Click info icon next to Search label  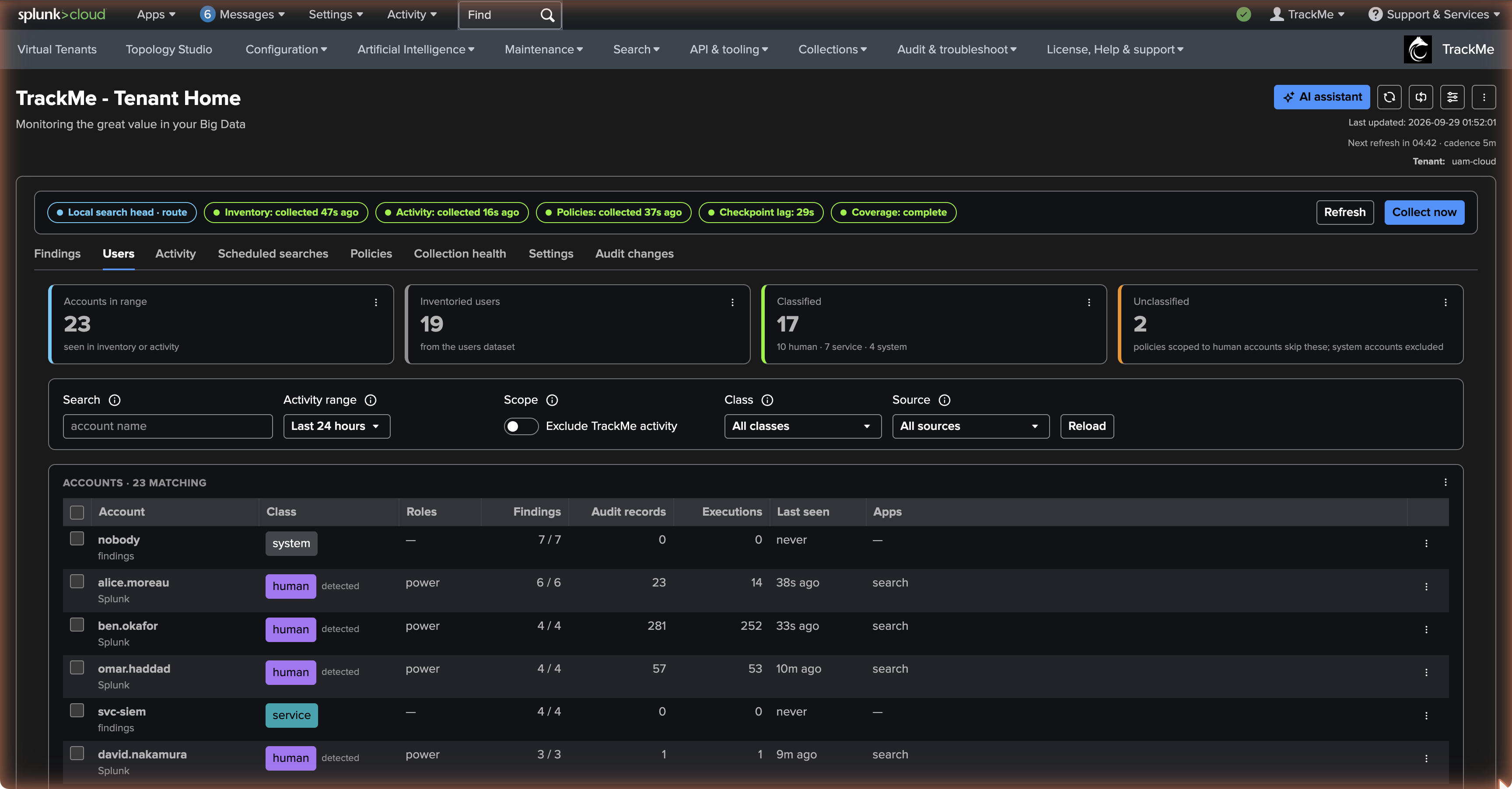[115, 400]
